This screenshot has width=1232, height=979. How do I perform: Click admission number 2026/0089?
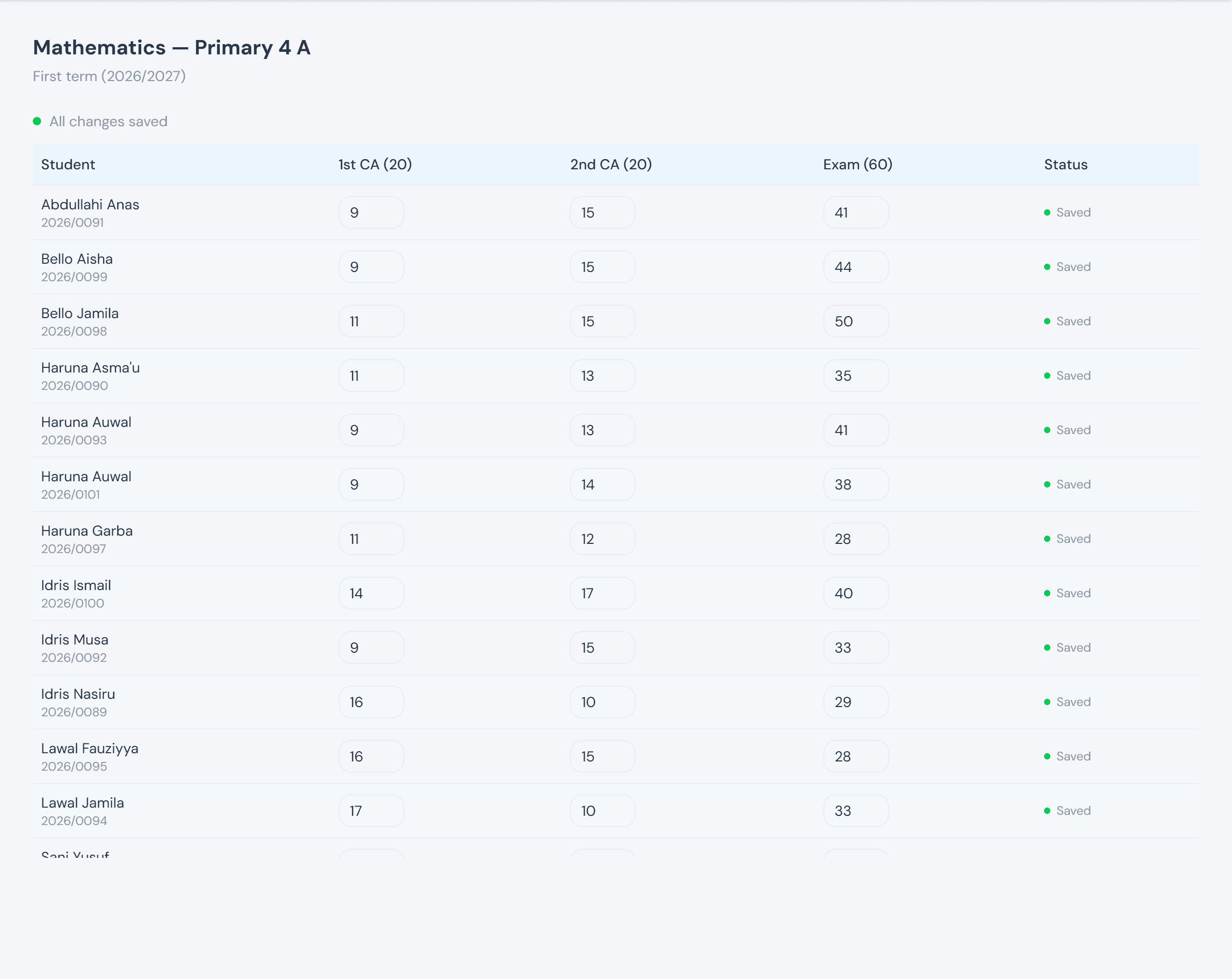tap(74, 712)
